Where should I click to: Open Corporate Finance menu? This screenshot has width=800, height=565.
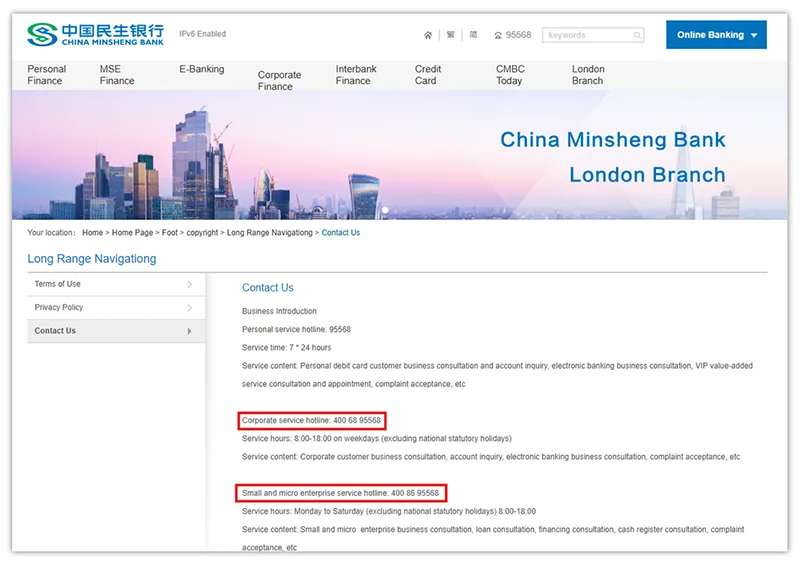(x=279, y=81)
